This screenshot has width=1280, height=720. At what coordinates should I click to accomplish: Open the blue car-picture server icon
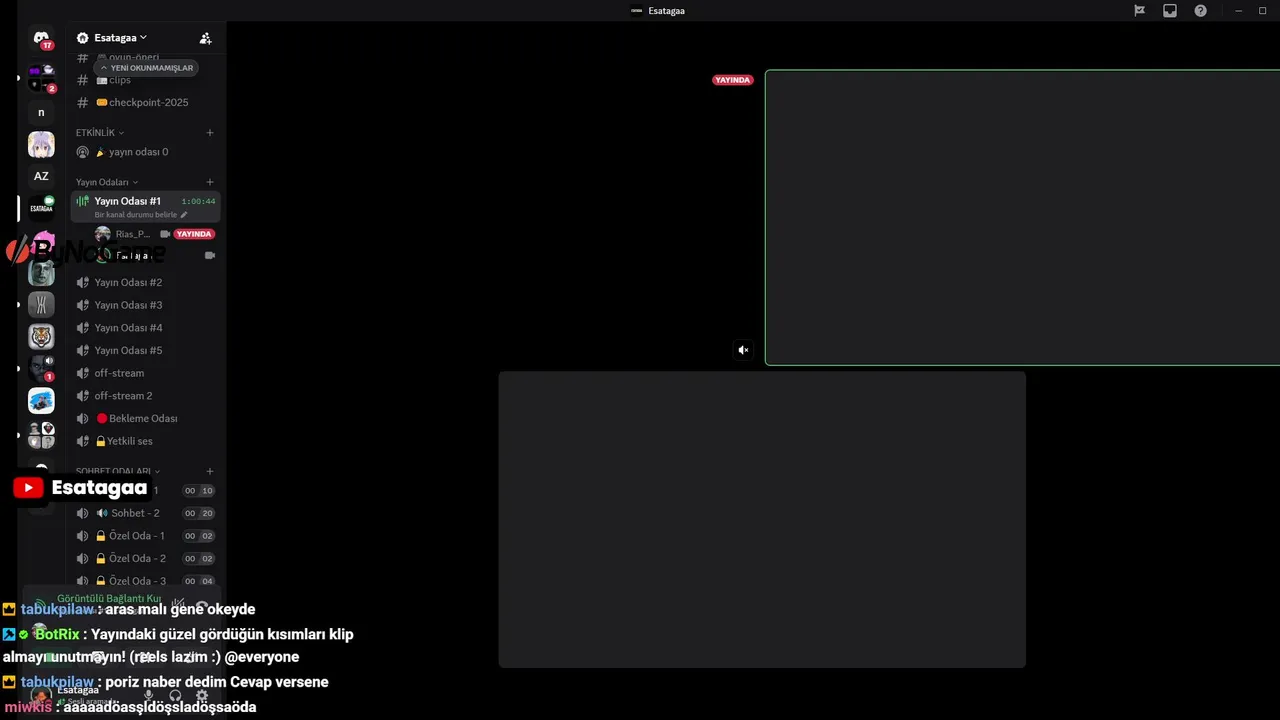click(41, 401)
